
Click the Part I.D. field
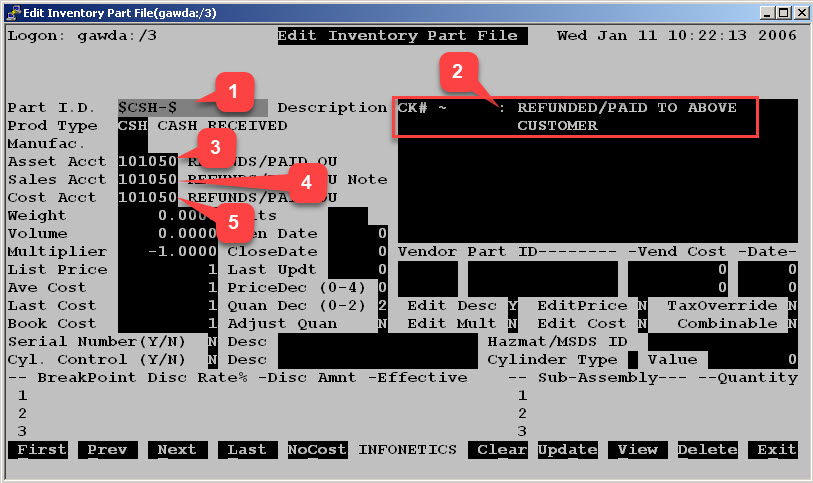190,107
